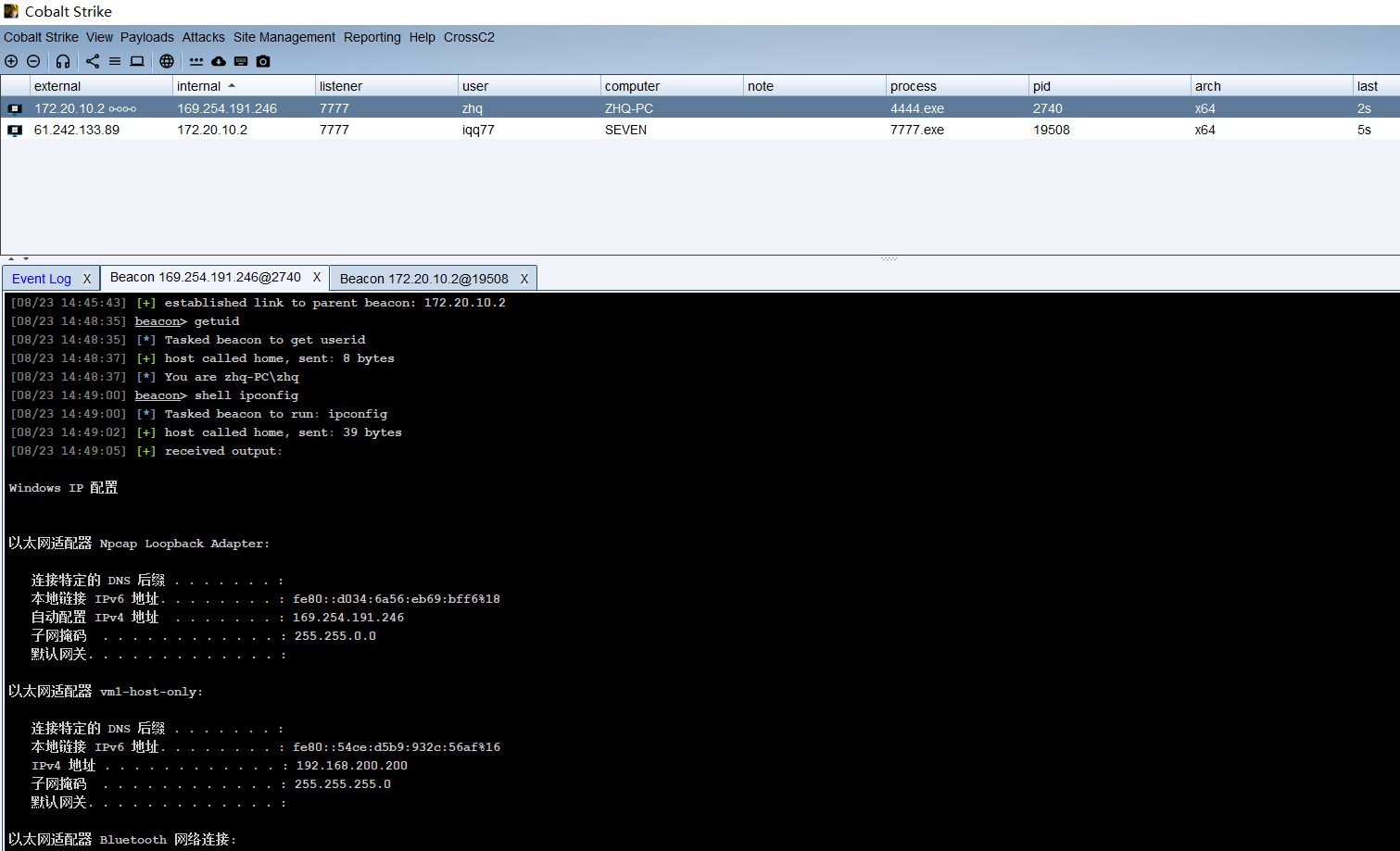The image size is (1400, 851).
Task: Click 'vm1-host-only' adapter console line
Action: click(106, 692)
